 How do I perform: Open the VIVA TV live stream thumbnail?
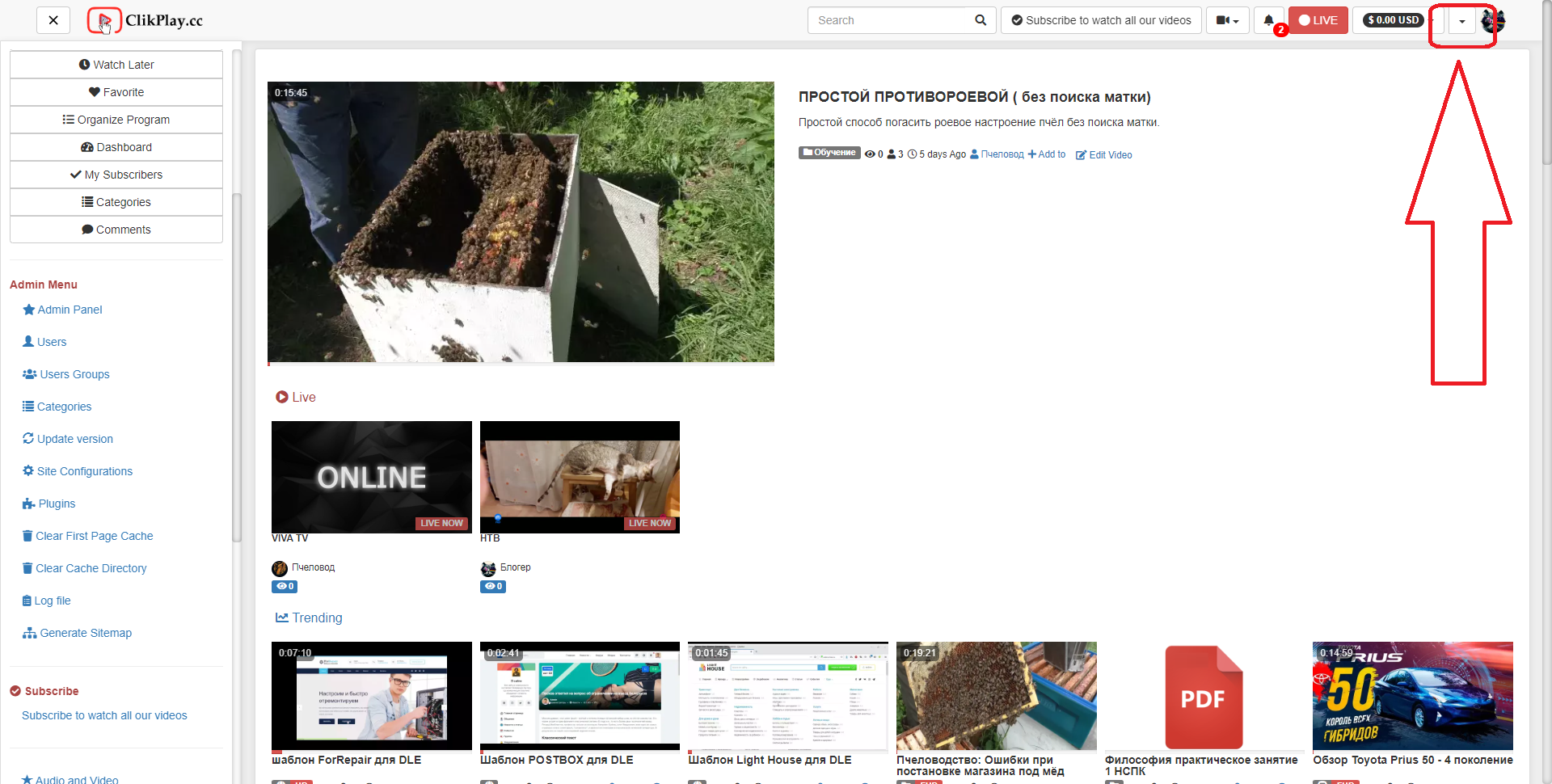371,477
